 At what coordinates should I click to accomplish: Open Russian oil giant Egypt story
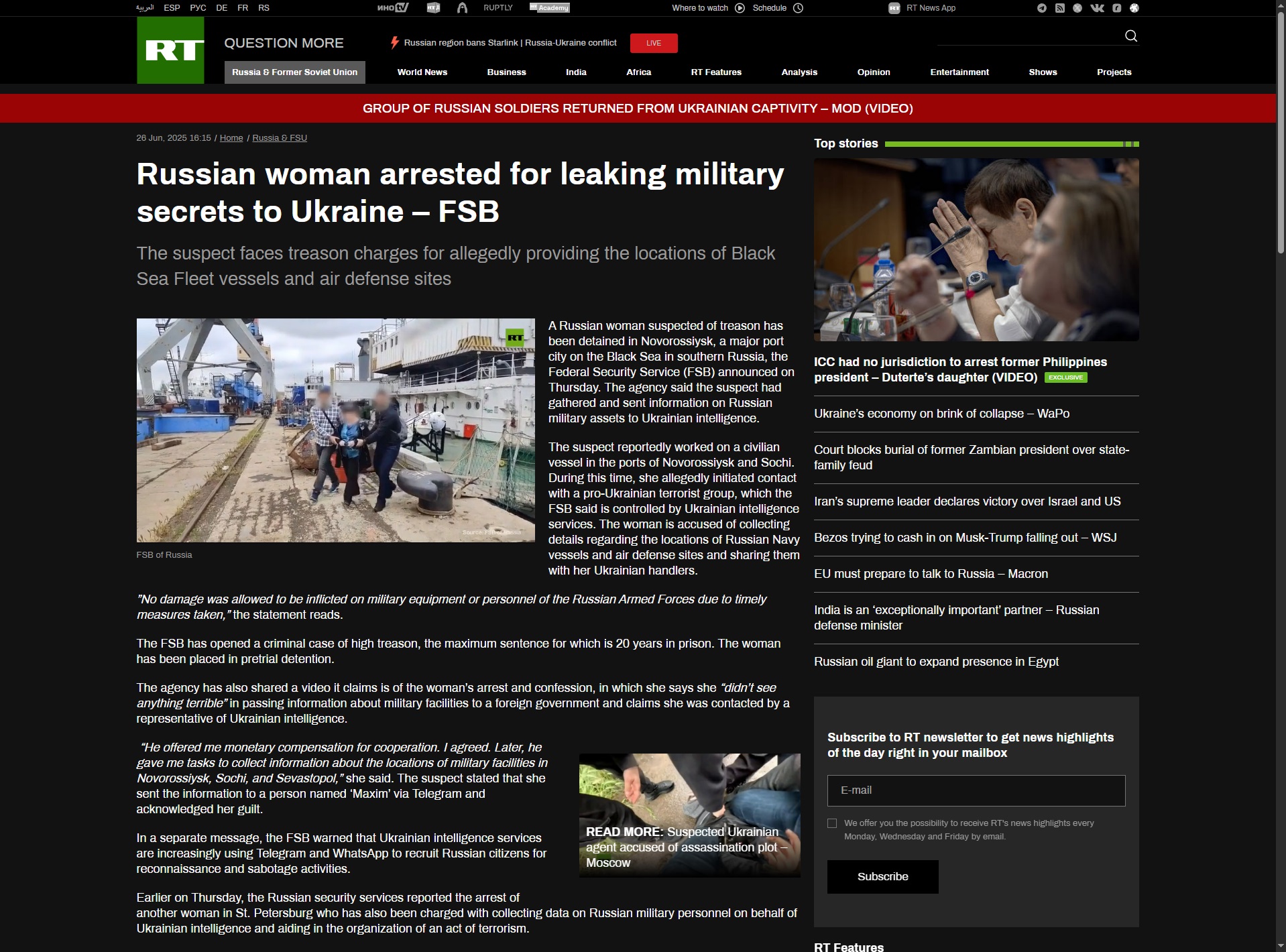click(x=936, y=662)
